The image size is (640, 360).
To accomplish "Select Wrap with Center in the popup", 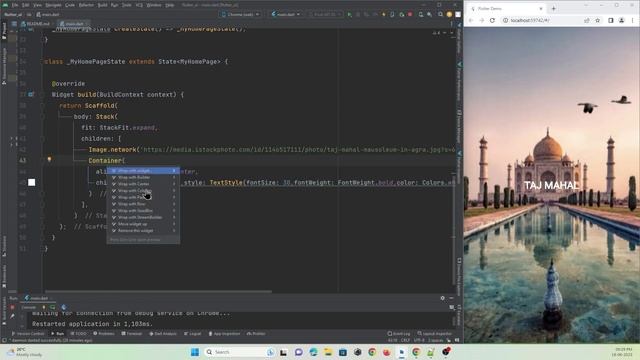I will pyautogui.click(x=143, y=184).
